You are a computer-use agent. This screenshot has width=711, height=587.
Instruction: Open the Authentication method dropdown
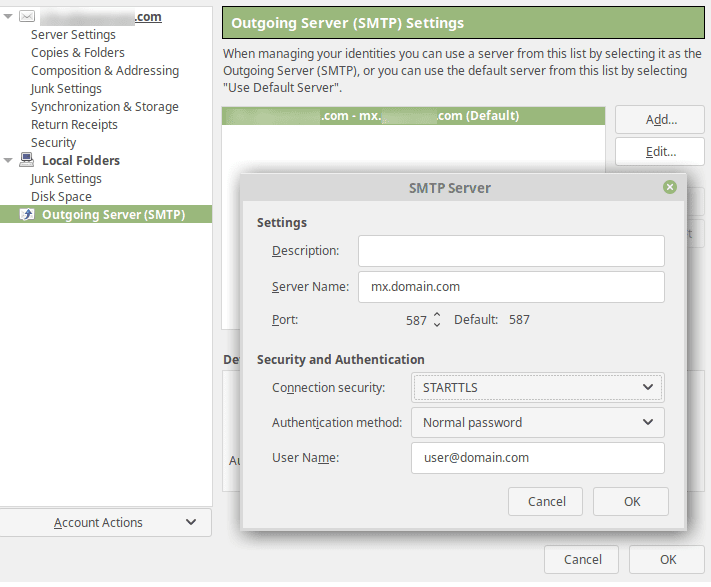click(x=537, y=422)
